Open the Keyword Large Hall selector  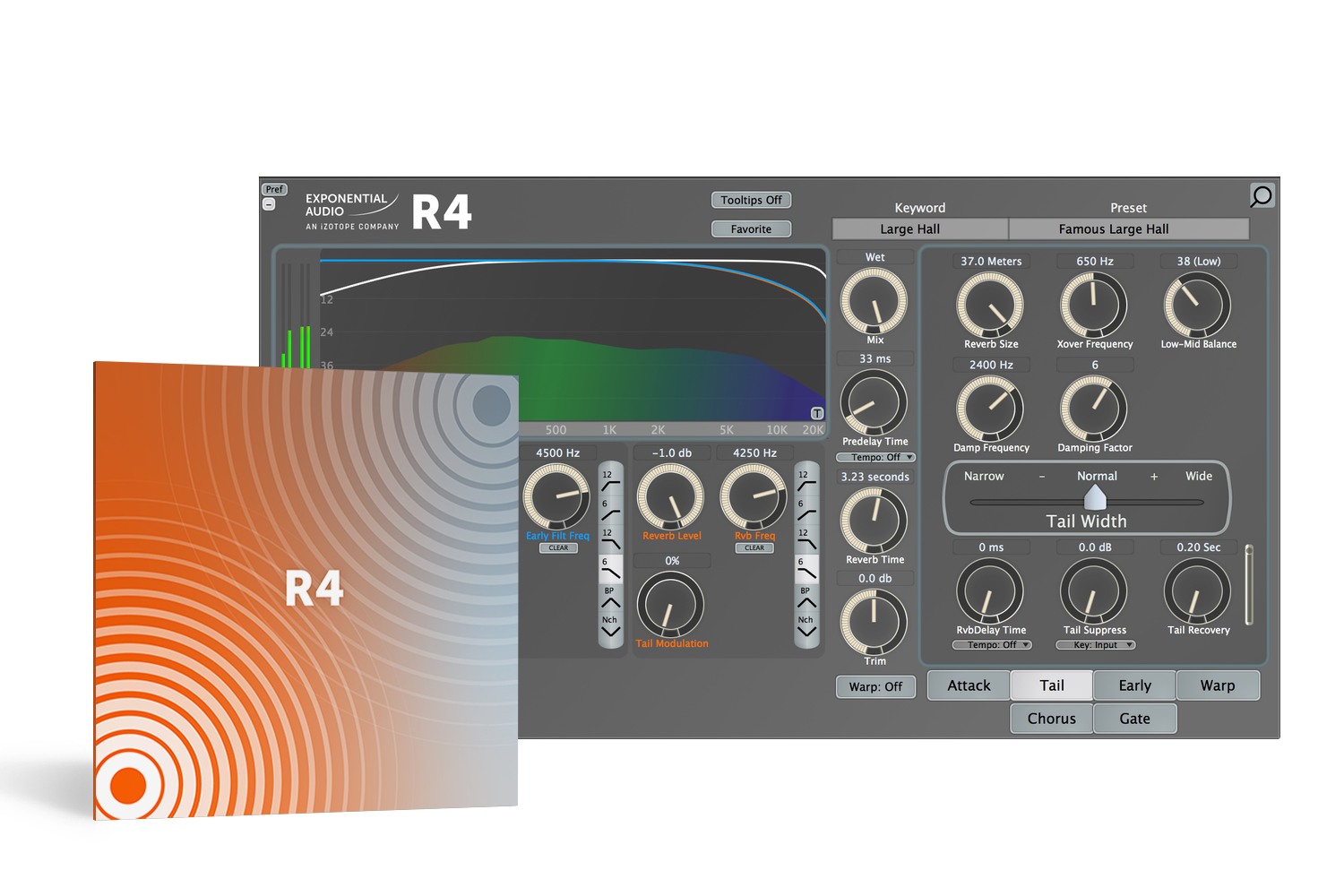920,228
